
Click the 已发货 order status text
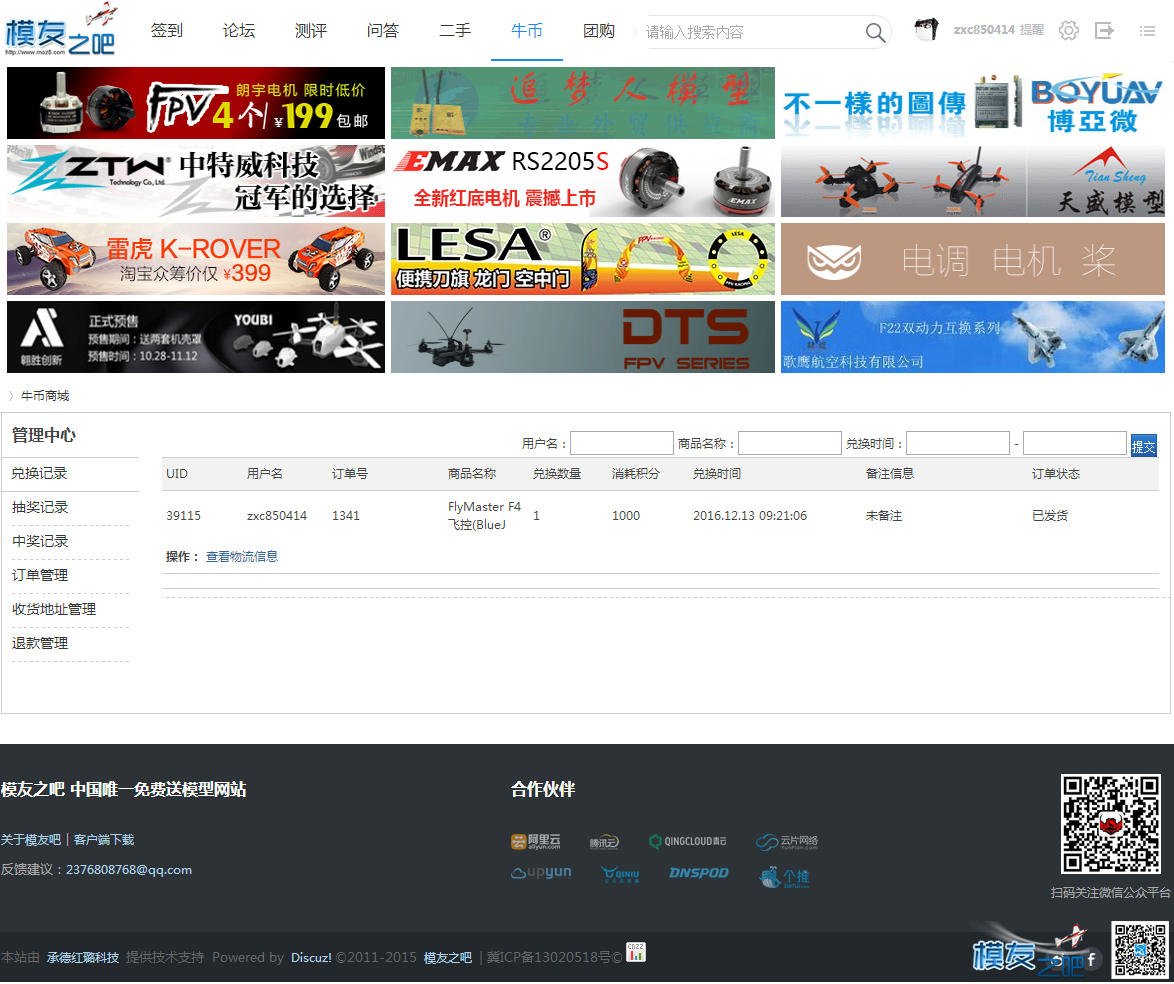(1050, 515)
